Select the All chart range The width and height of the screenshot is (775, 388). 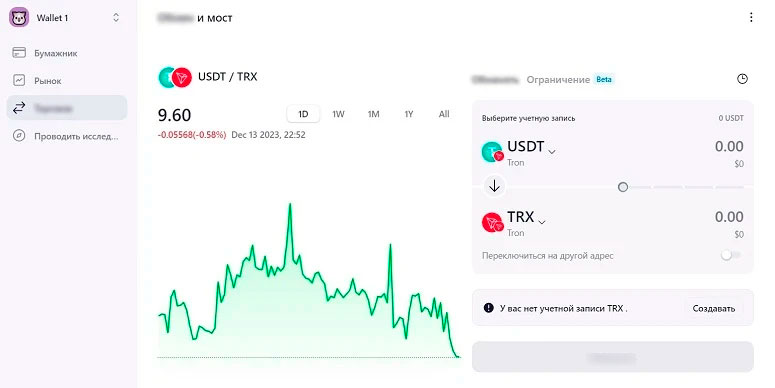(x=444, y=114)
